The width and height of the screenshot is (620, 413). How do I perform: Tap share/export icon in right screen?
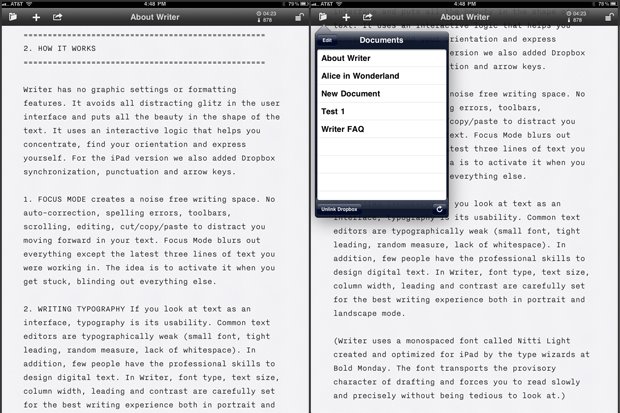367,17
